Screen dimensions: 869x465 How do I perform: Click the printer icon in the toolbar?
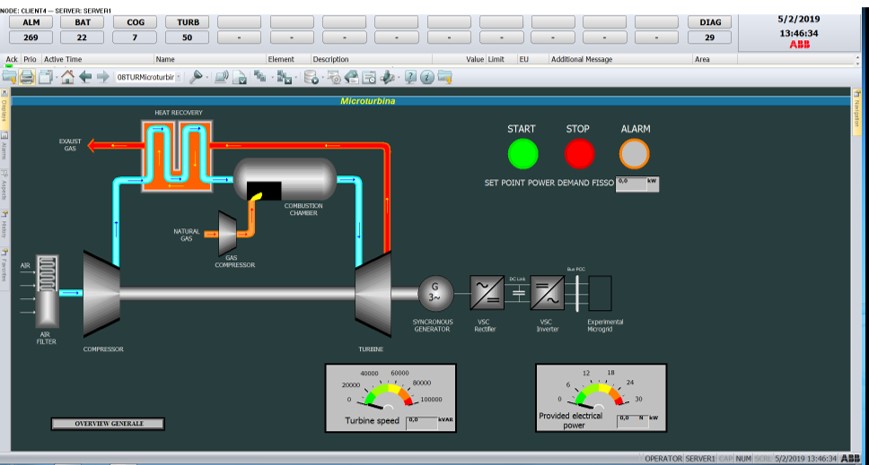(x=28, y=77)
